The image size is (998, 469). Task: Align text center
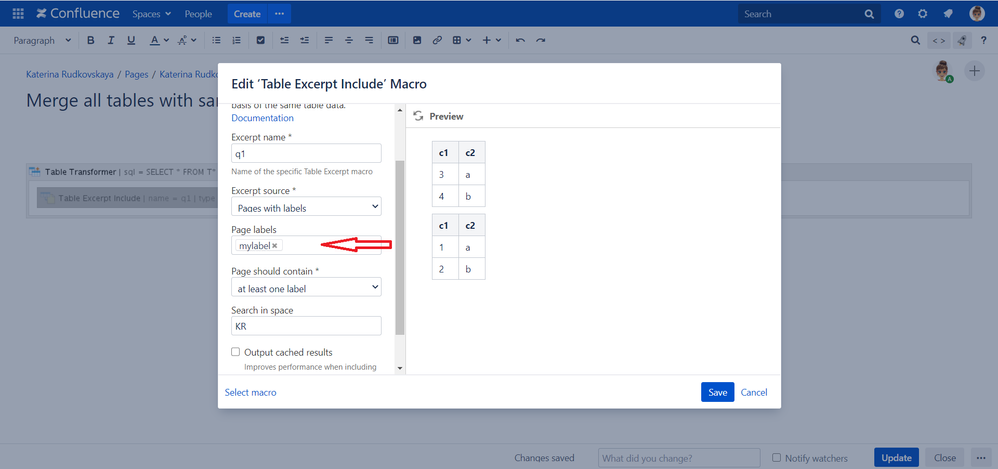coord(349,40)
